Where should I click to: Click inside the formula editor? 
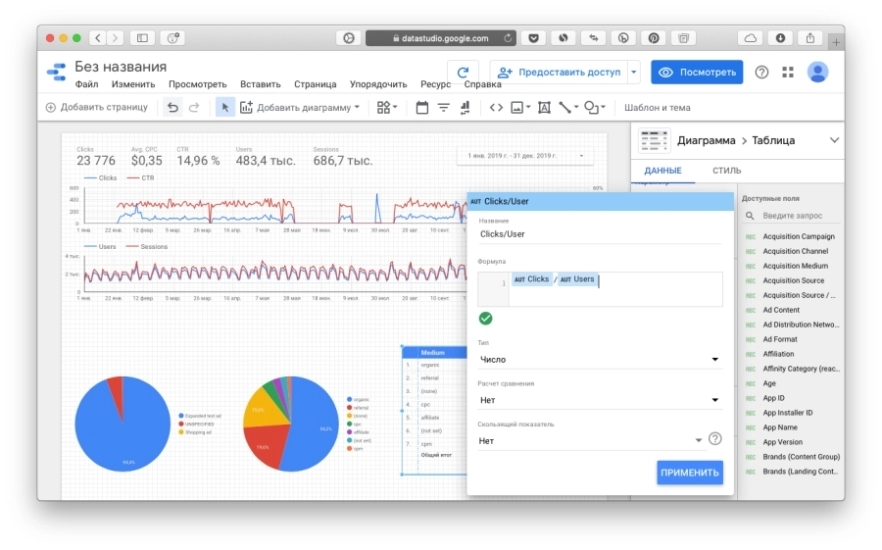[x=615, y=290]
